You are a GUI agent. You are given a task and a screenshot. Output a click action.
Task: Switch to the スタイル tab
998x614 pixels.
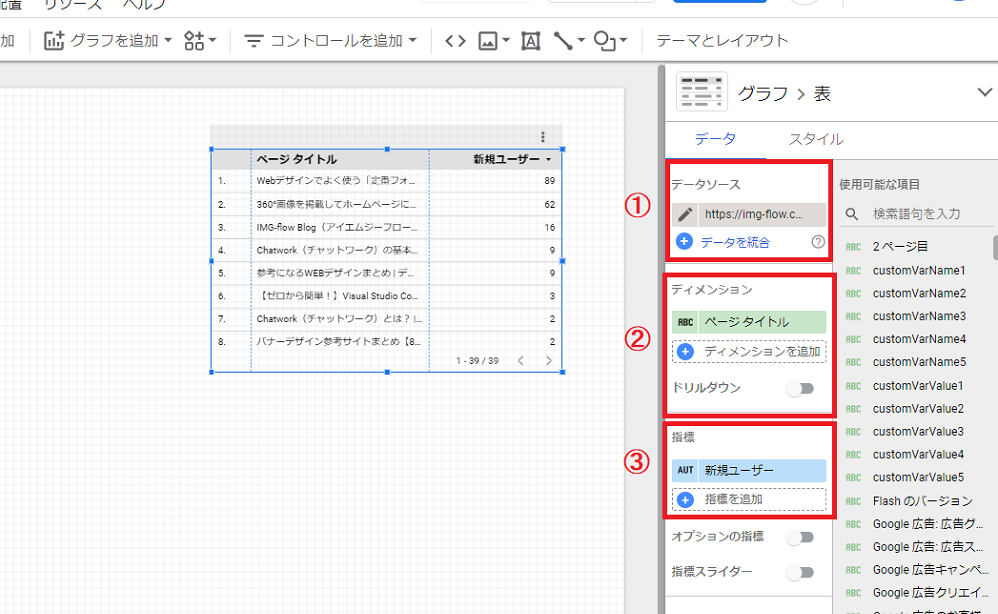coord(816,139)
